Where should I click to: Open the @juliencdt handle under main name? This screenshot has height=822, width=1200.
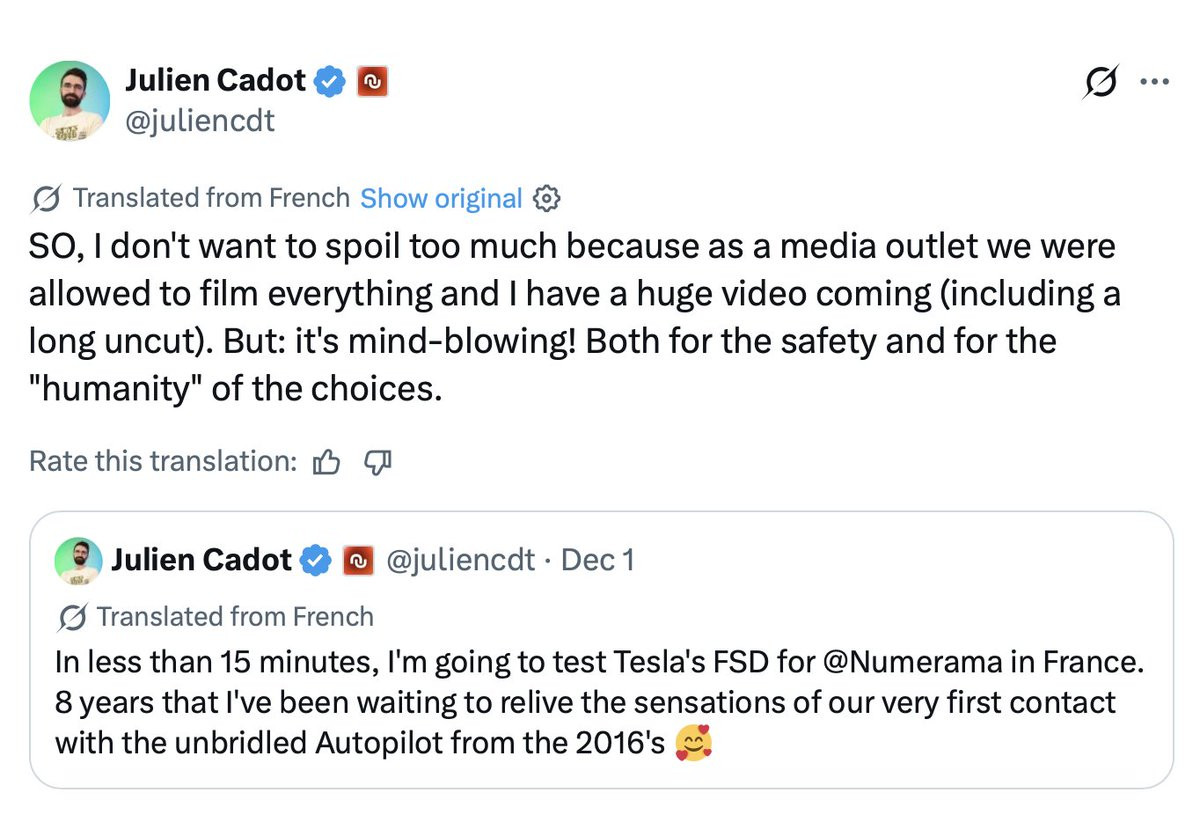(199, 121)
